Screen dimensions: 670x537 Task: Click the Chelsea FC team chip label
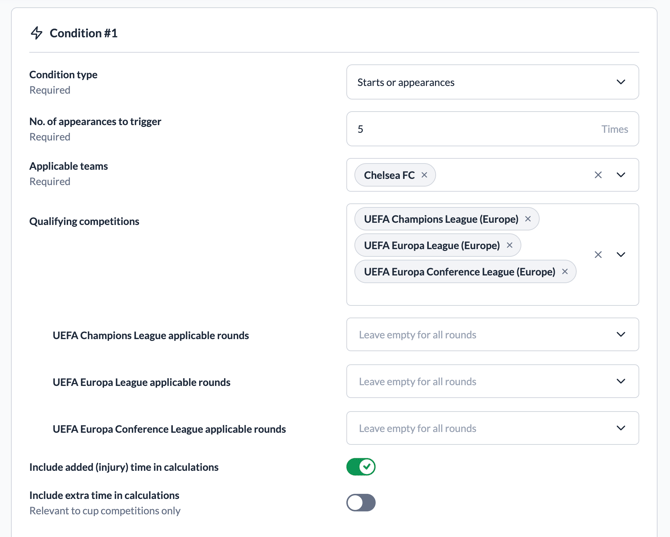389,175
